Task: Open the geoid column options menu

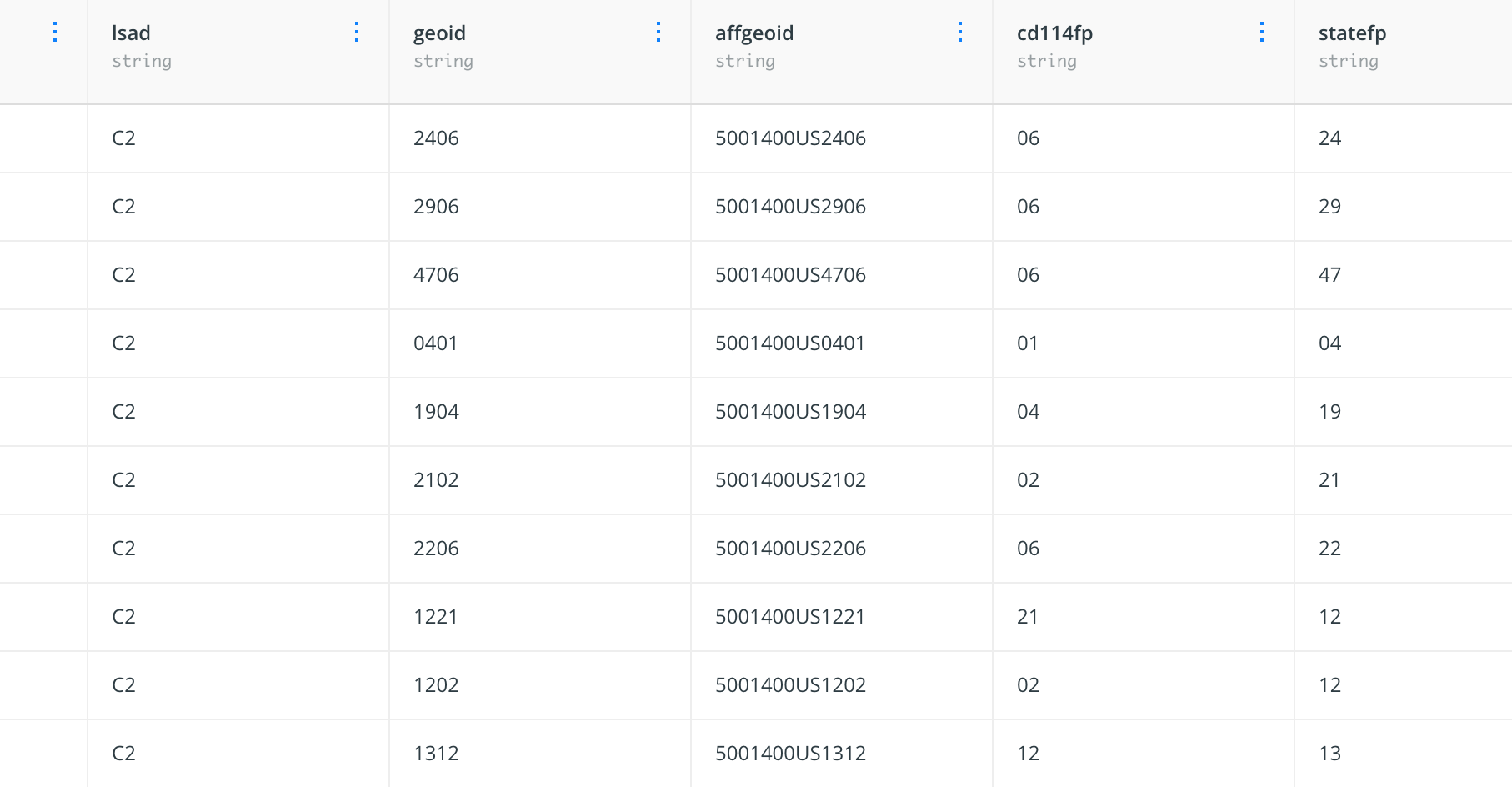Action: click(658, 33)
